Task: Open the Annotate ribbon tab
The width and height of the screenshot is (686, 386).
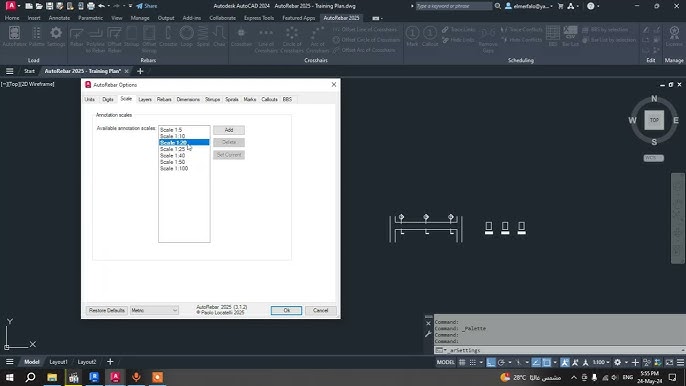Action: [59, 18]
